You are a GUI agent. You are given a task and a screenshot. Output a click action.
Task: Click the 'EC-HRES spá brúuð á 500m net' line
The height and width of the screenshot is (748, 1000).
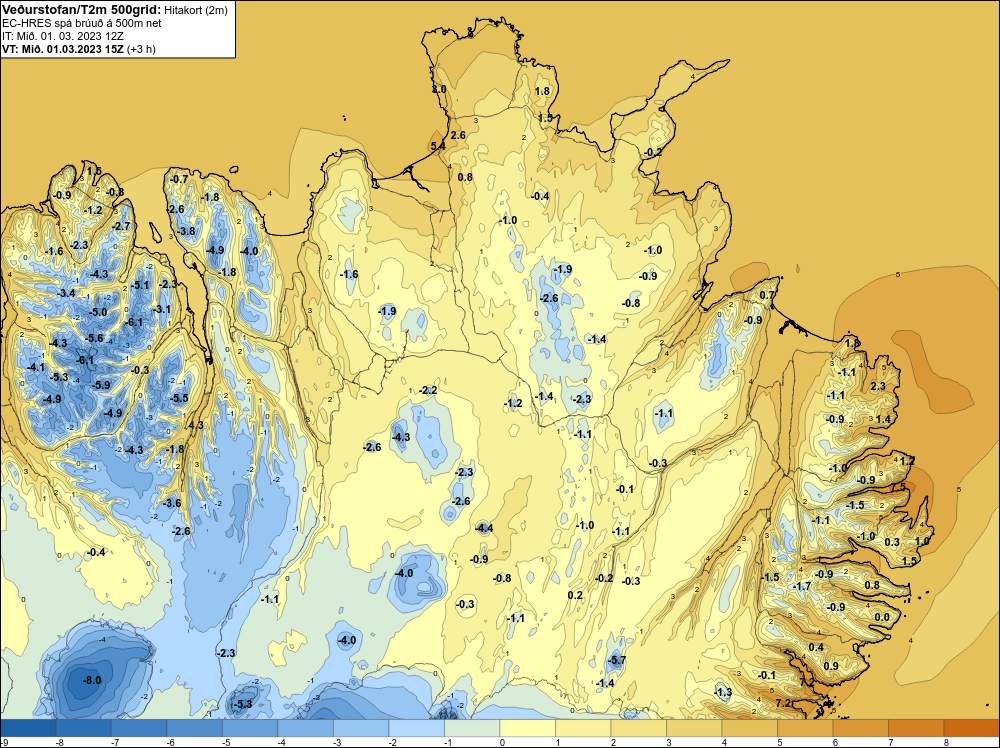82,24
